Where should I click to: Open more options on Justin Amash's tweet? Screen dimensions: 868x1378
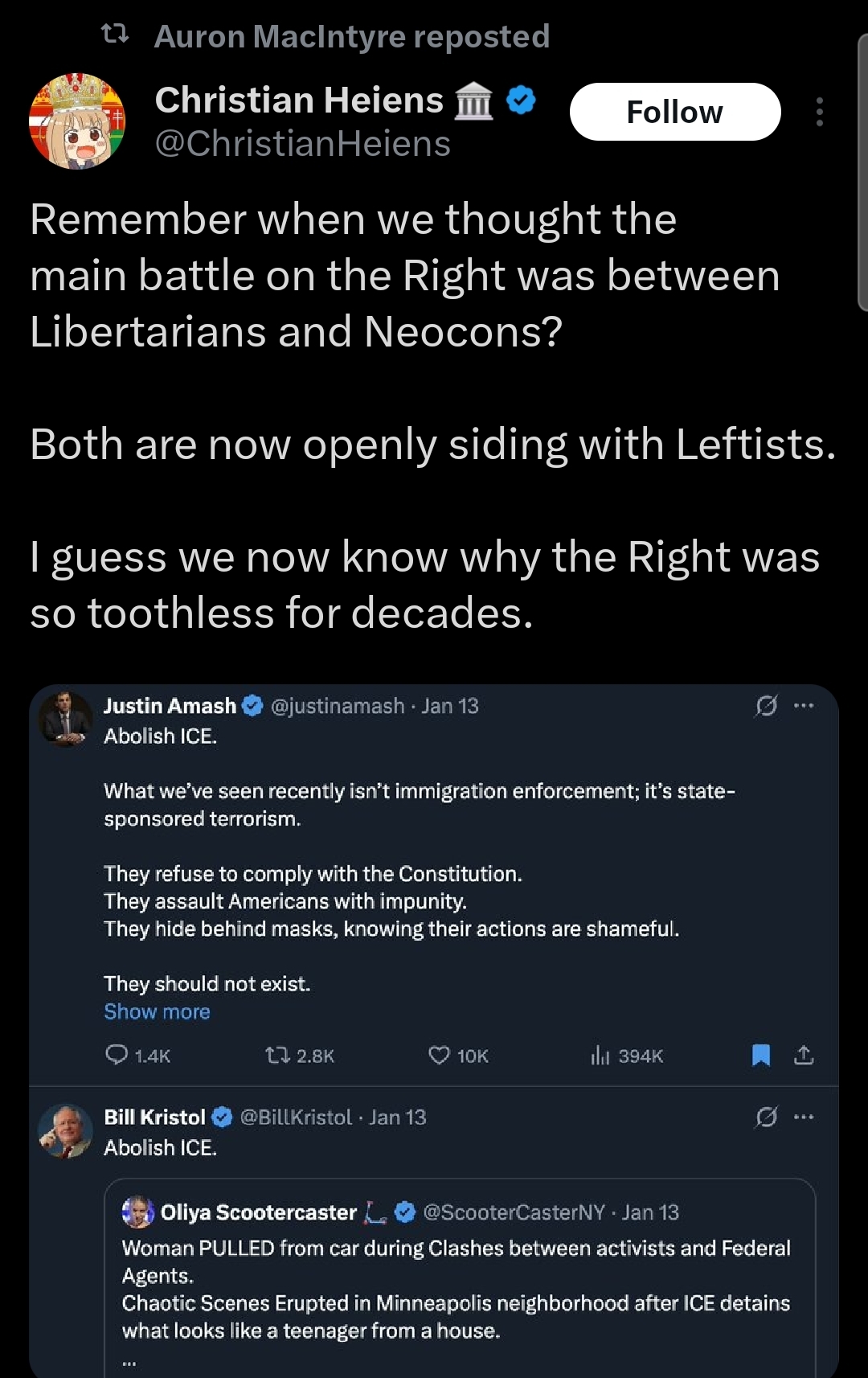pyautogui.click(x=804, y=706)
